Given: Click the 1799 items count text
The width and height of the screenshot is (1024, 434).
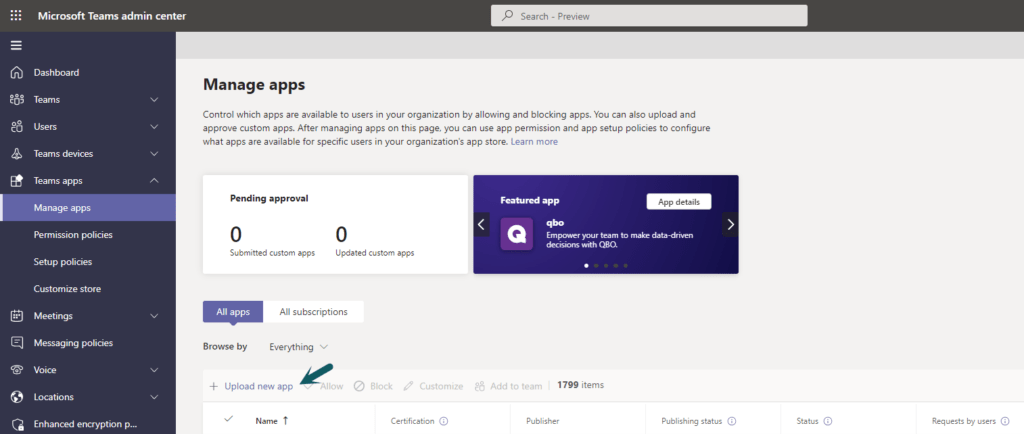Looking at the screenshot, I should click(x=581, y=385).
